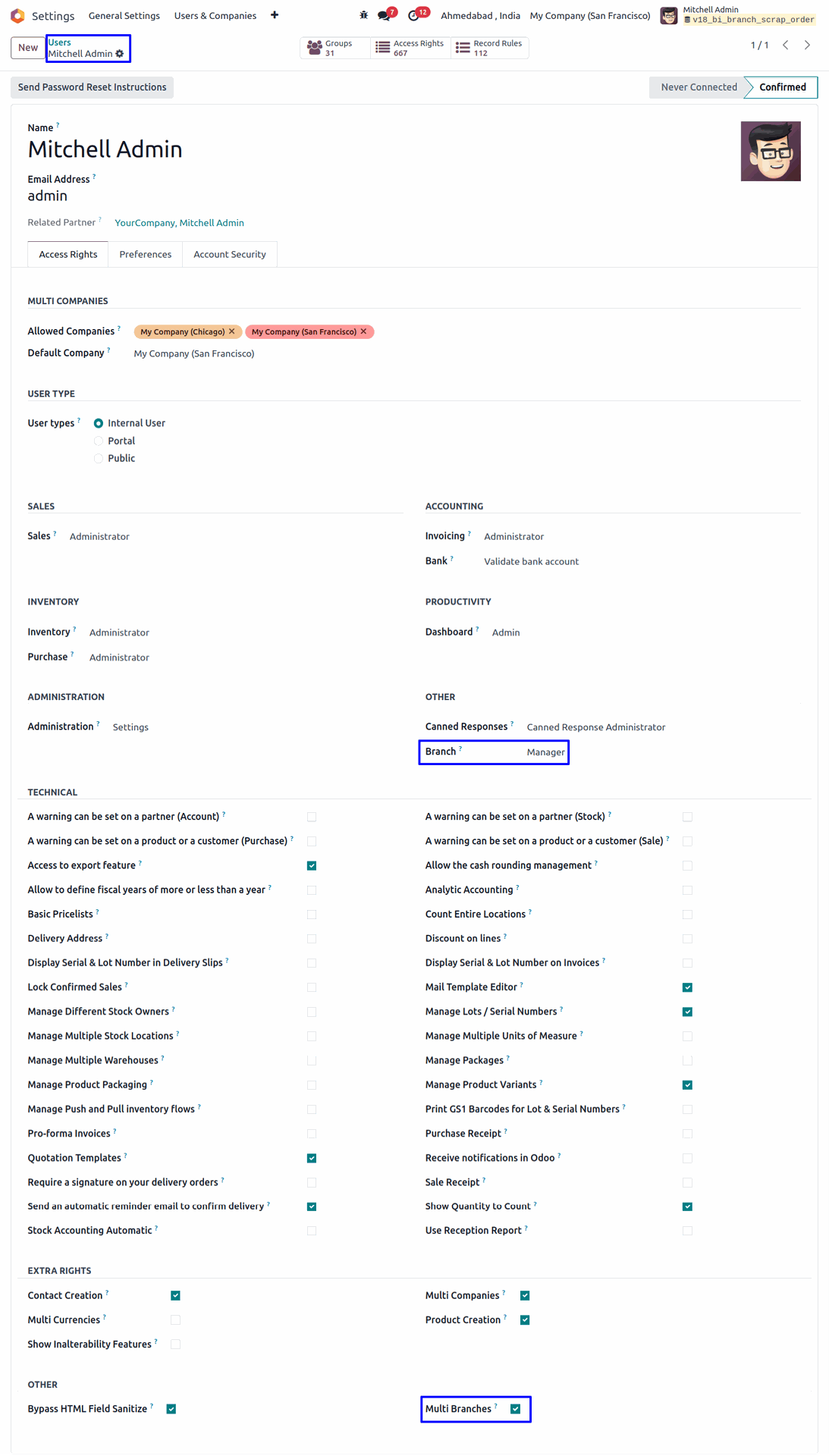Open the YourCompany, Mitchell Admin partner link
The height and width of the screenshot is (1456, 829).
(179, 223)
